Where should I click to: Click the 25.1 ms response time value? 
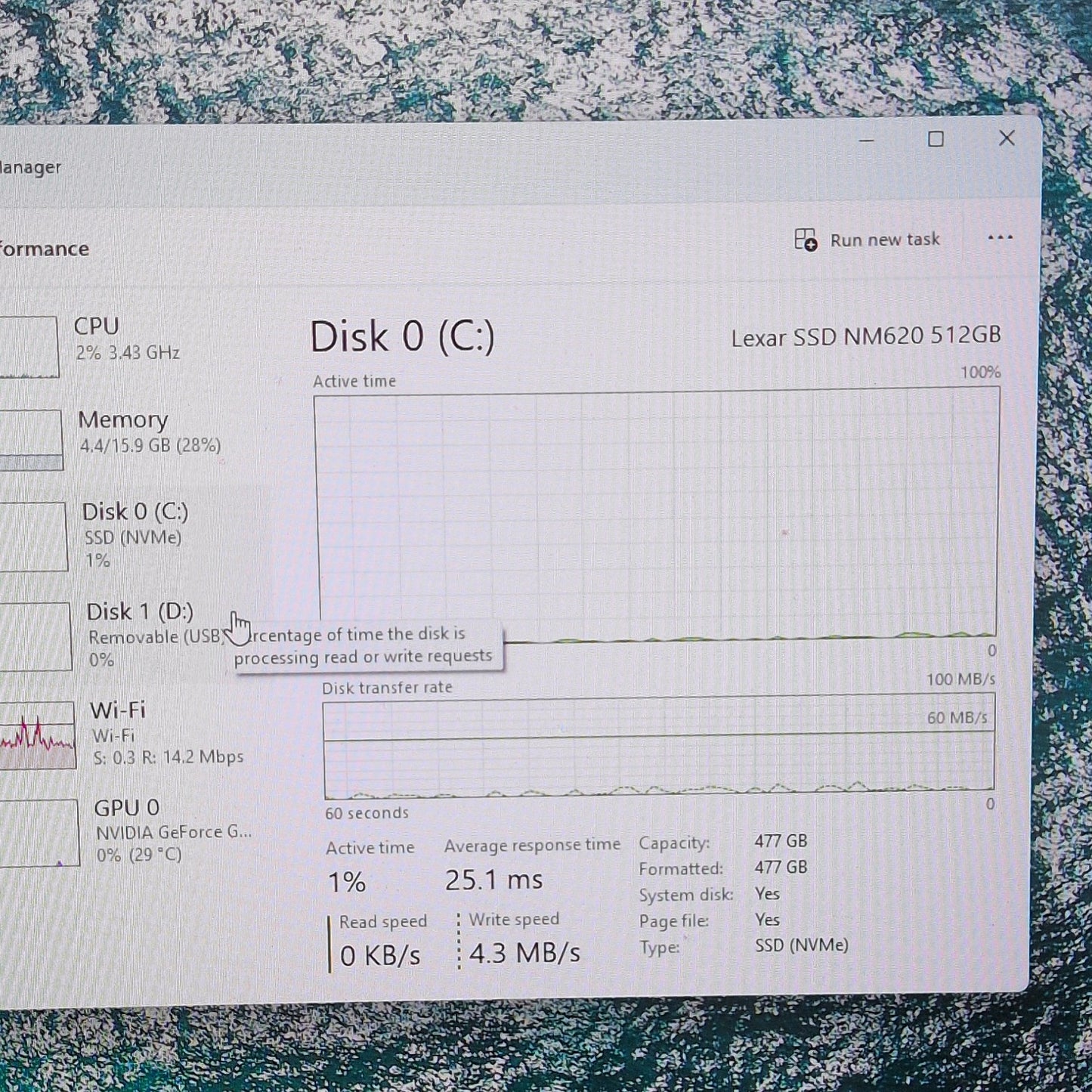tap(493, 880)
